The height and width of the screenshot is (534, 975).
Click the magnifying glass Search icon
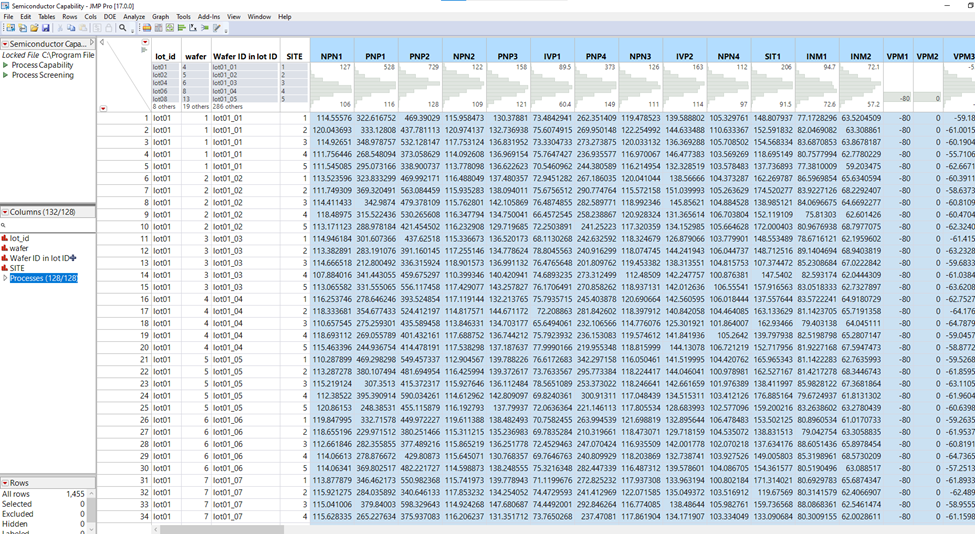[x=122, y=28]
